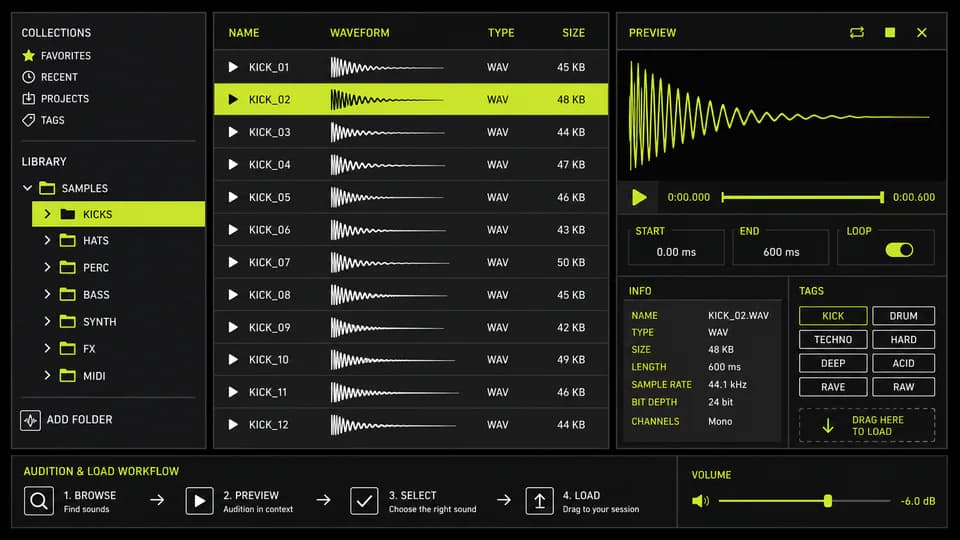The image size is (960, 540).
Task: Click the Browse magnifier icon
Action: tap(39, 501)
